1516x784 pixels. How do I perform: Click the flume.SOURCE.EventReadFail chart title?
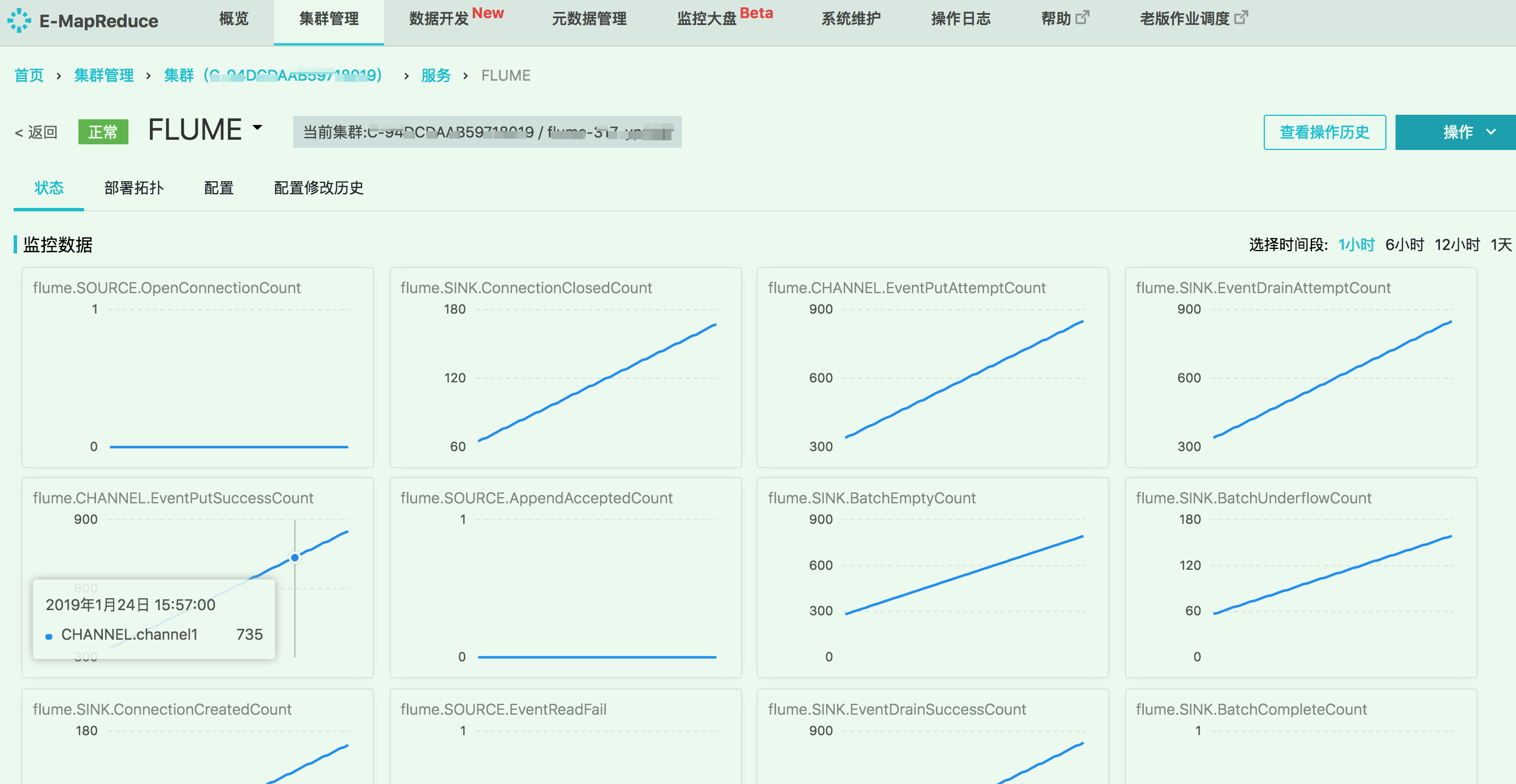pyautogui.click(x=503, y=709)
